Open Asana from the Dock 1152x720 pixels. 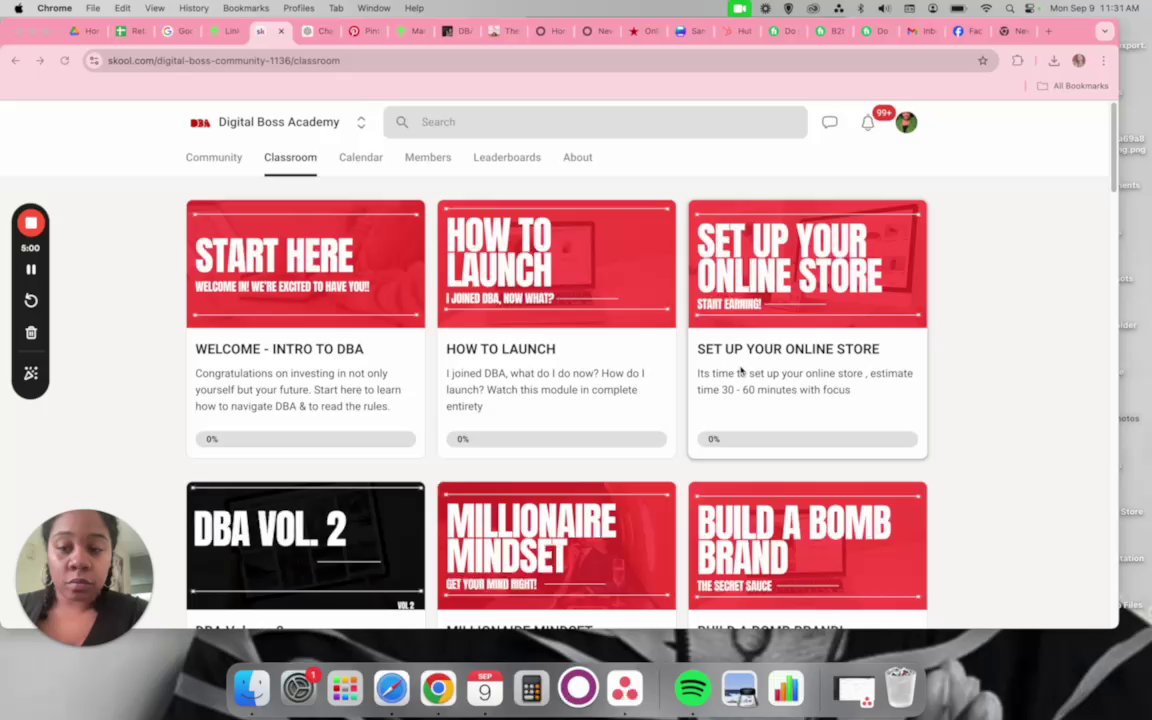click(x=624, y=688)
